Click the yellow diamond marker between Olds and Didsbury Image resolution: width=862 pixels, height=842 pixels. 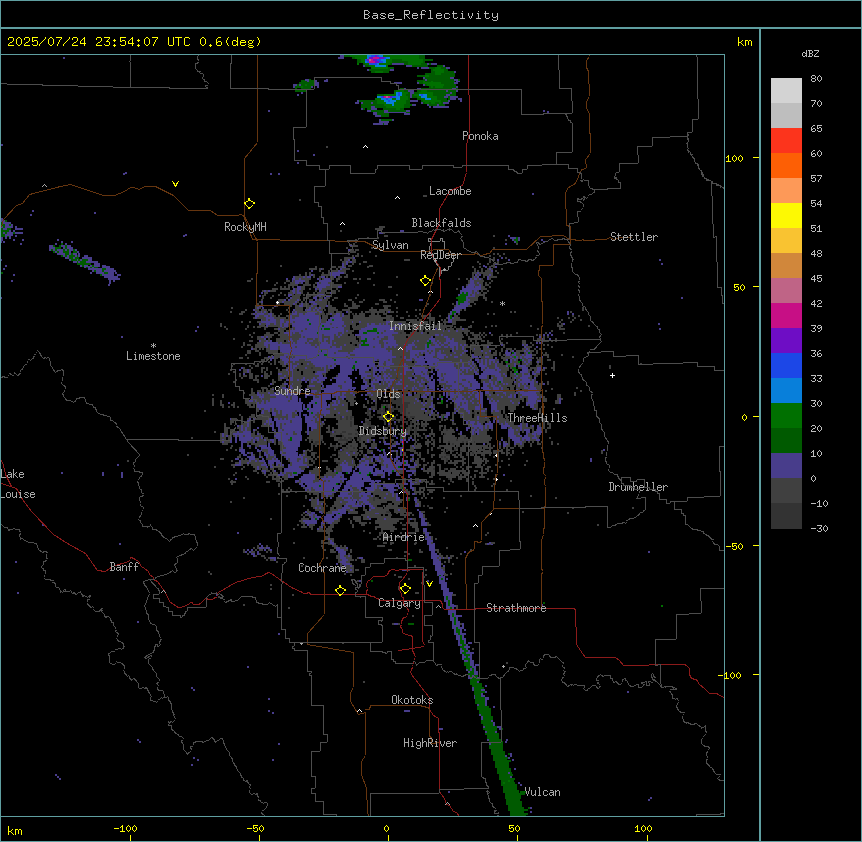(389, 417)
